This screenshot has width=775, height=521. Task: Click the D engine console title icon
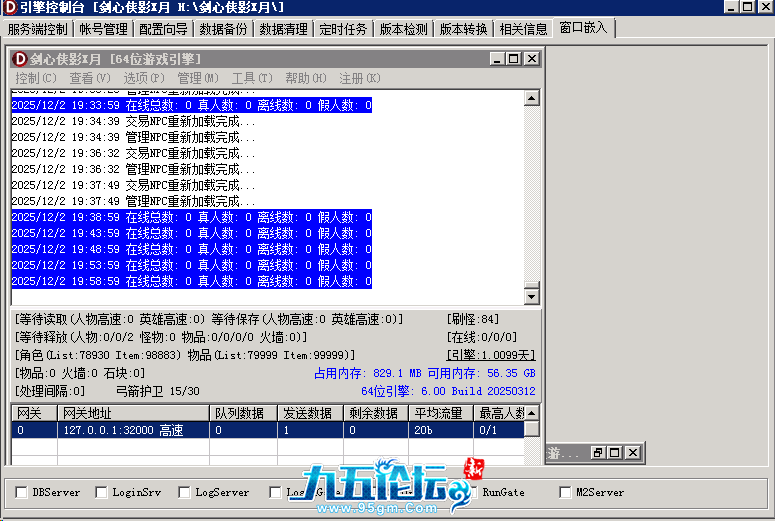click(9, 7)
